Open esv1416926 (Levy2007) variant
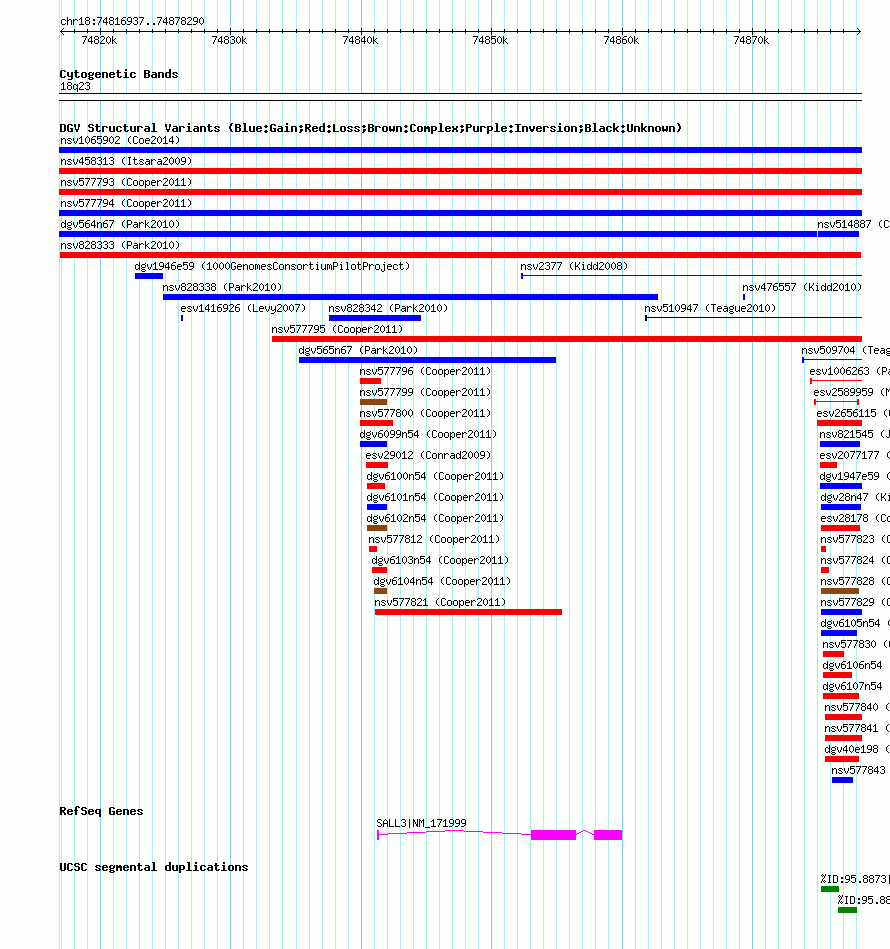This screenshot has width=890, height=949. click(243, 308)
